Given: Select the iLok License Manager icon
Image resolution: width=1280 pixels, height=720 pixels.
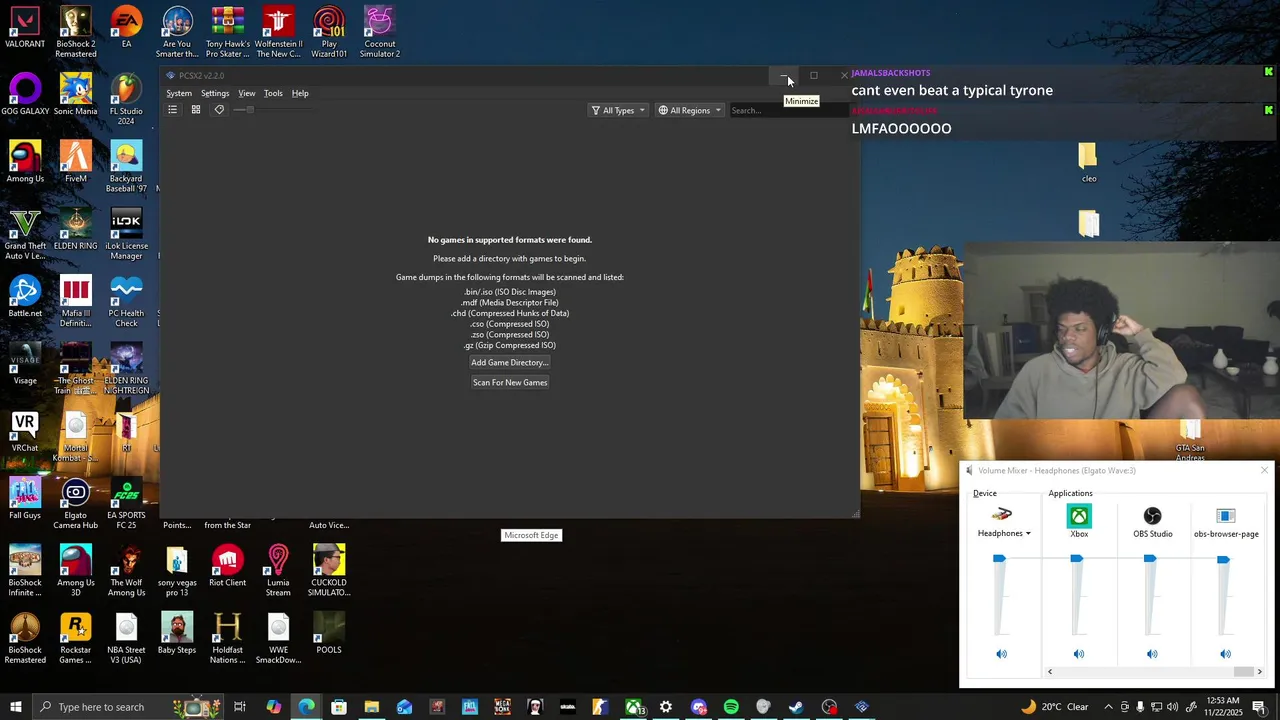Looking at the screenshot, I should (x=126, y=235).
